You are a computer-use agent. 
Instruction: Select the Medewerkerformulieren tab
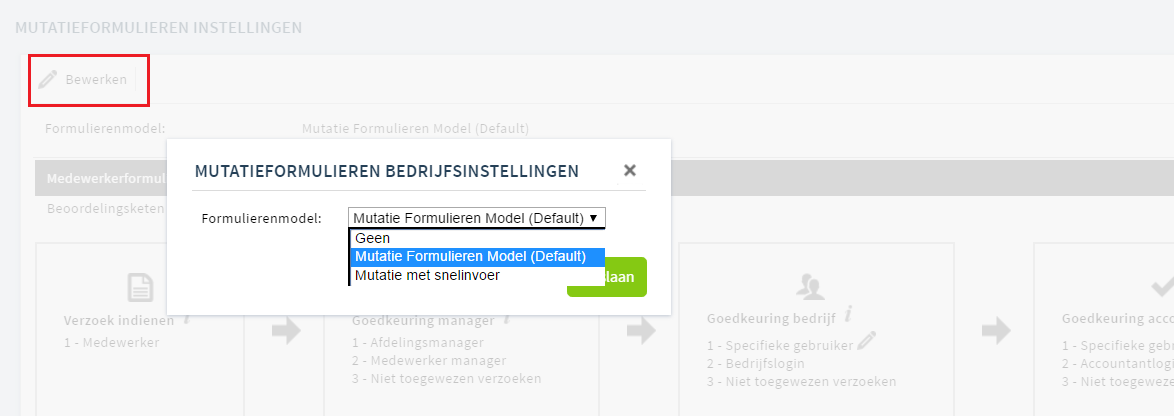[x=106, y=178]
